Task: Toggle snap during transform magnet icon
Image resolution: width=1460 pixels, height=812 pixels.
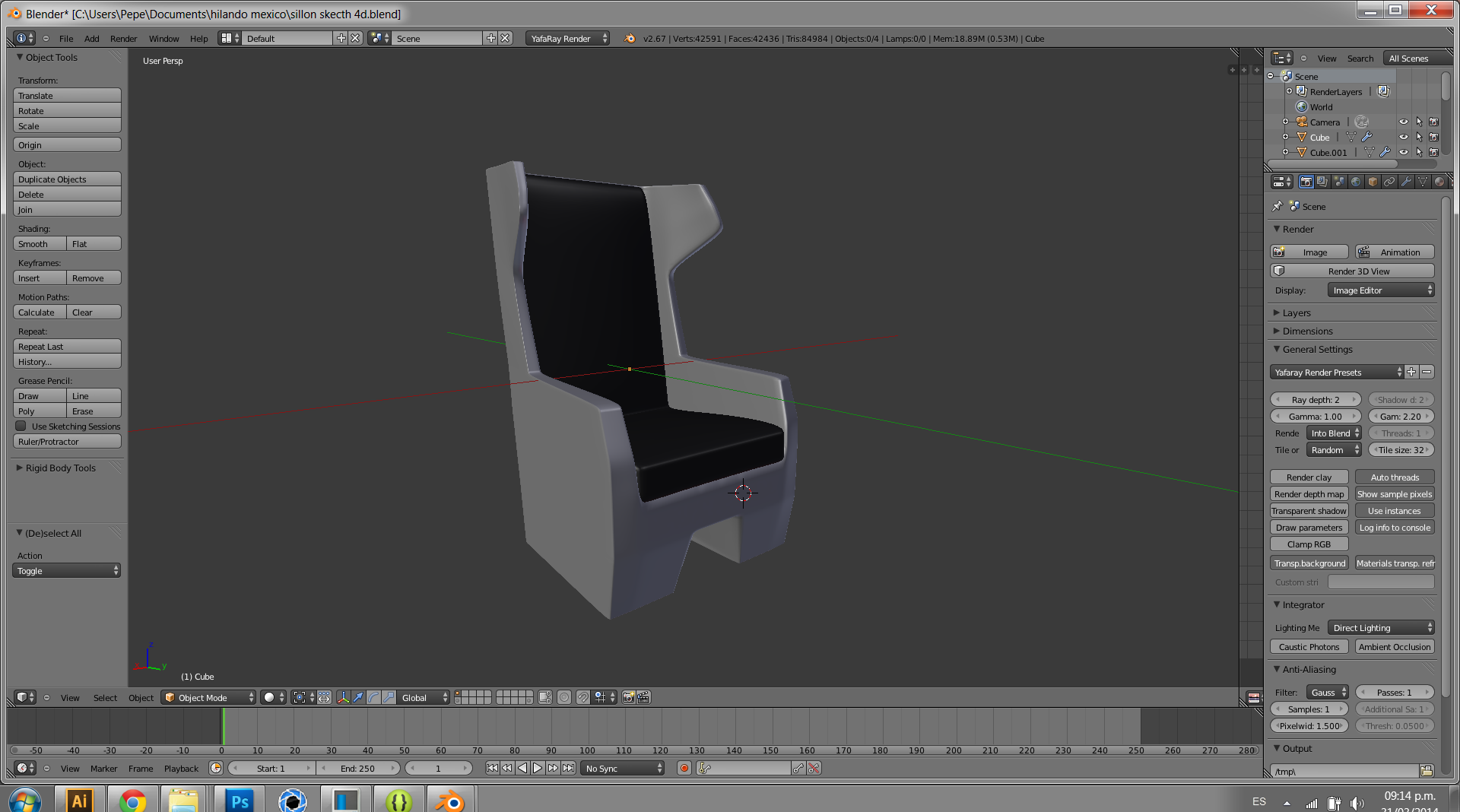Action: point(582,697)
